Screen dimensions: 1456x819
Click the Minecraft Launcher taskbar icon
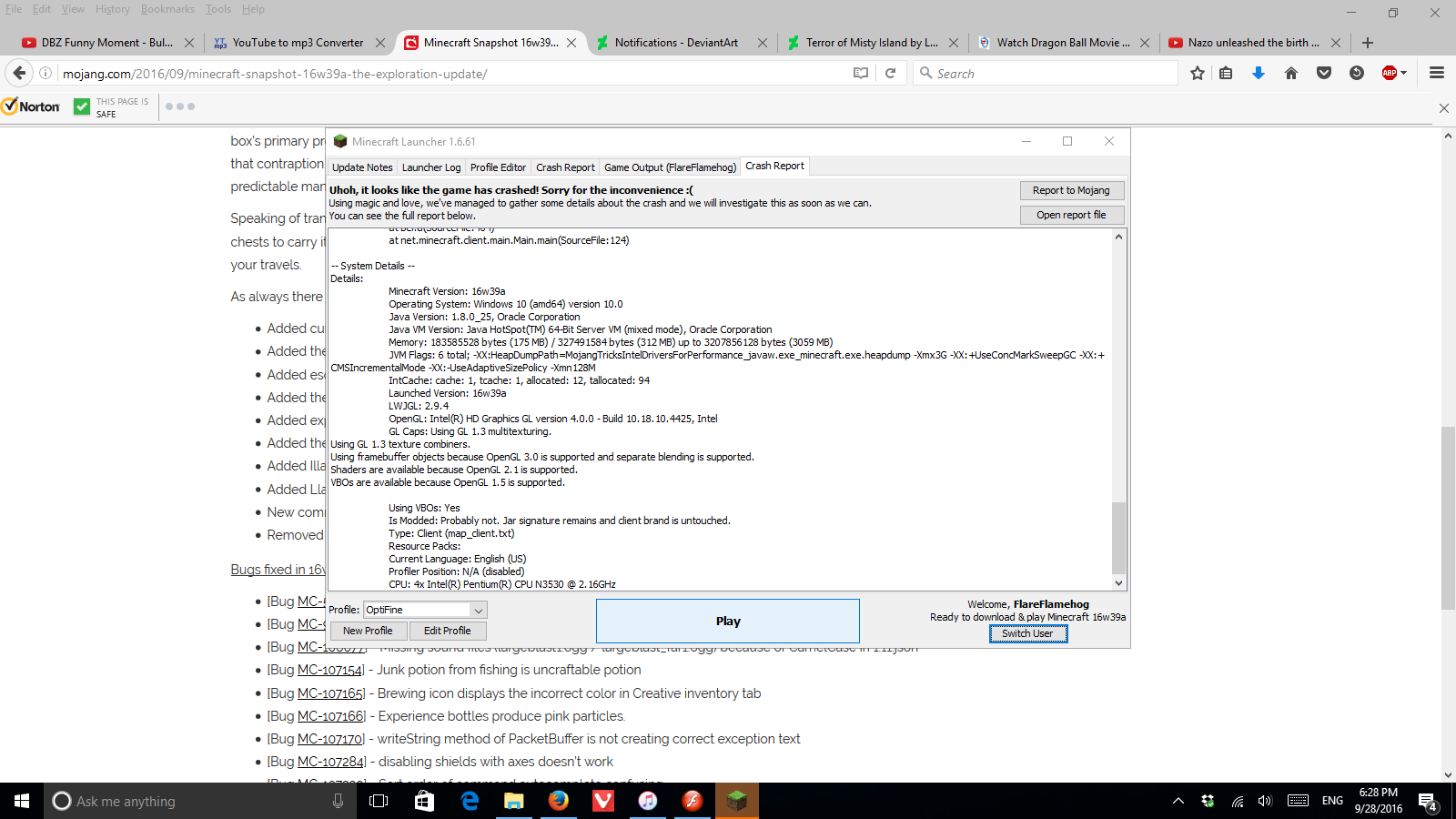pyautogui.click(x=737, y=801)
